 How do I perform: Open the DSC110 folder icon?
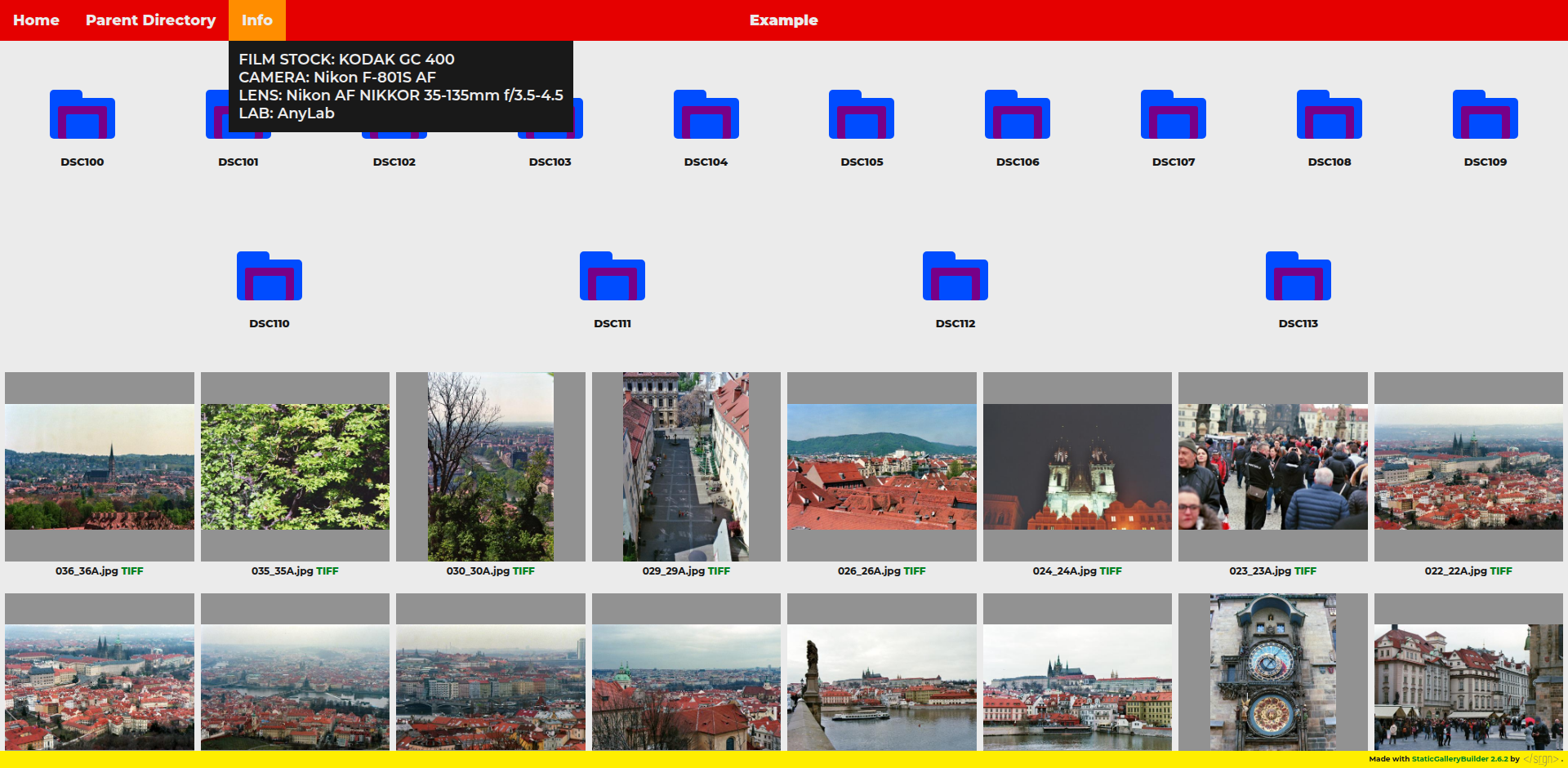[269, 277]
